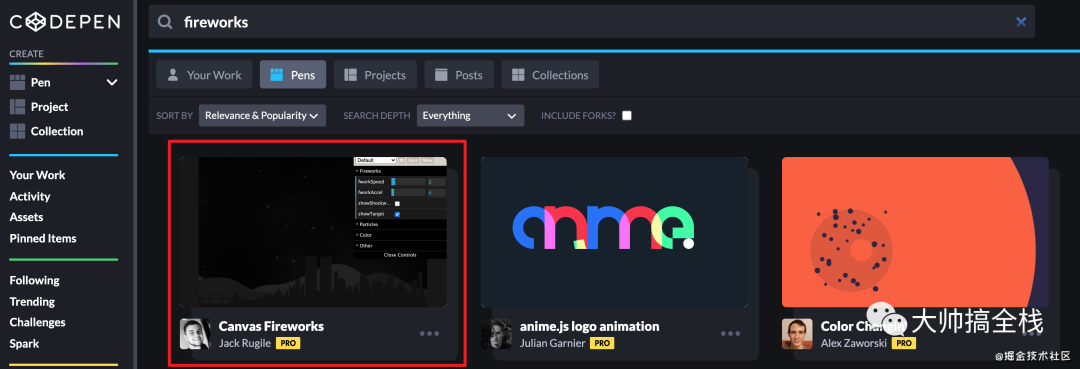Click the search field containing fireworks
This screenshot has height=369, width=1080.
592,22
